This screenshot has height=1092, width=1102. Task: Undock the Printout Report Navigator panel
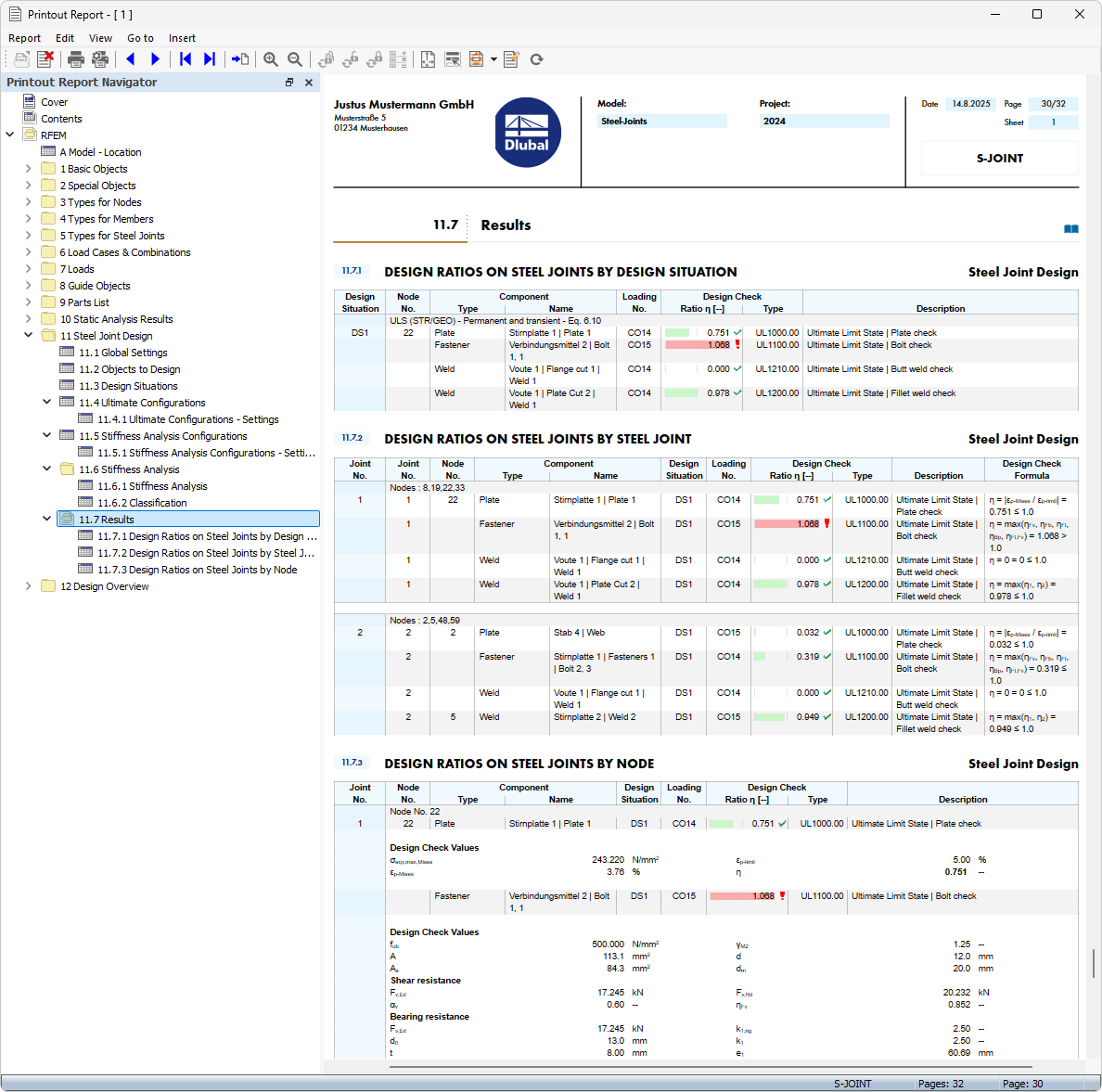288,83
